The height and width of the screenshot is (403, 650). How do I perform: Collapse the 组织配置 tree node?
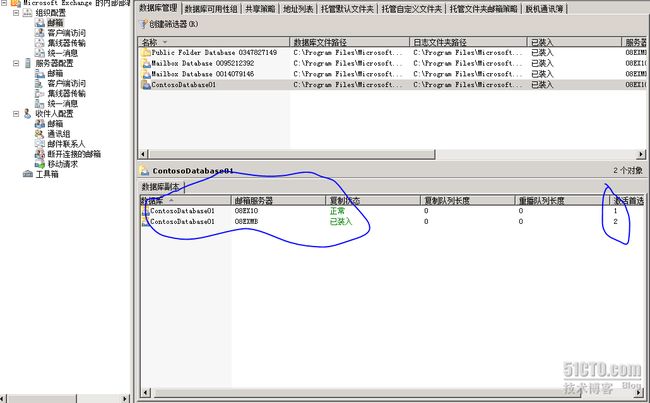tap(16, 13)
